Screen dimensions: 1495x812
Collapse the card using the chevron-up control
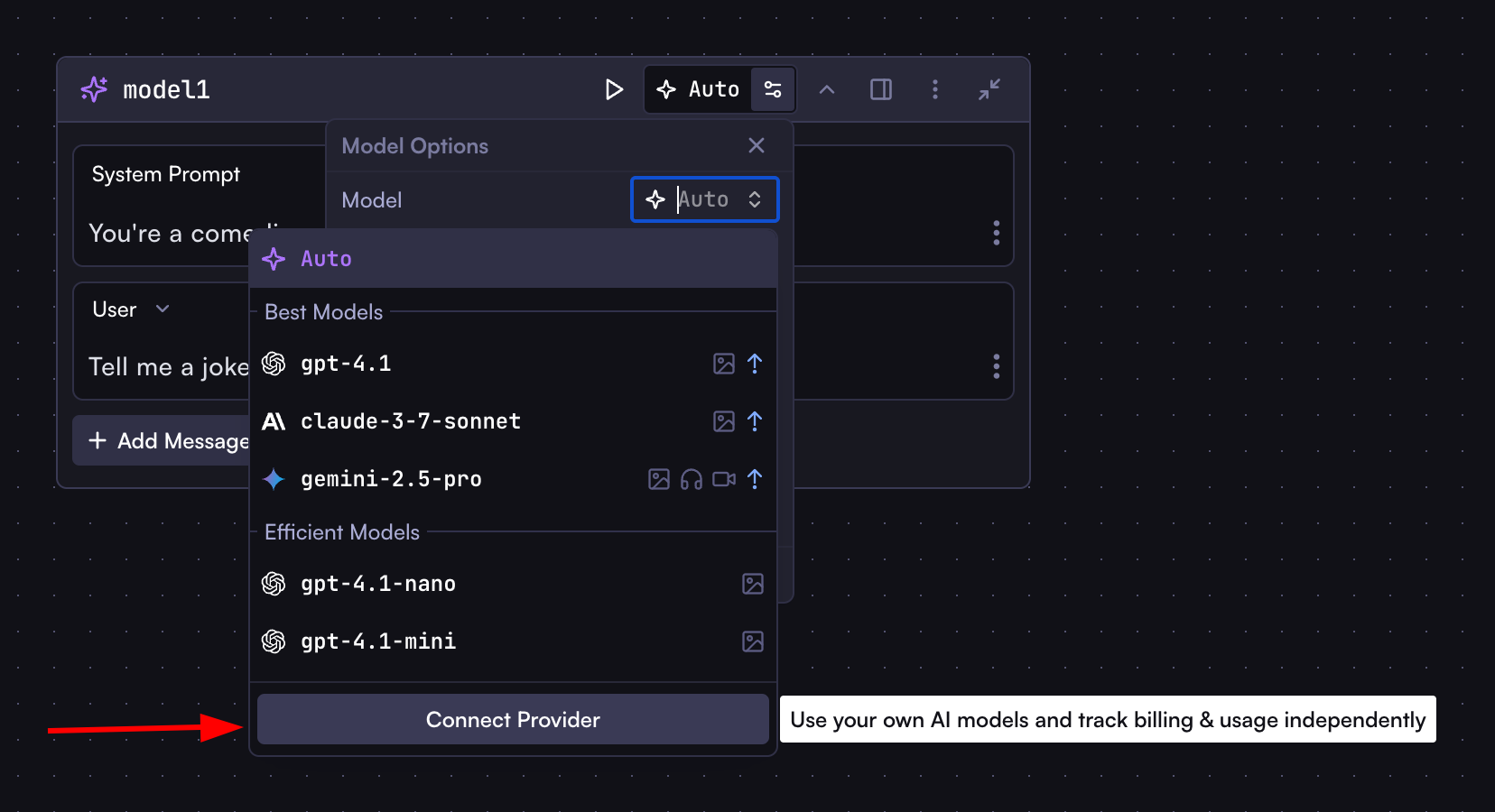(x=827, y=89)
